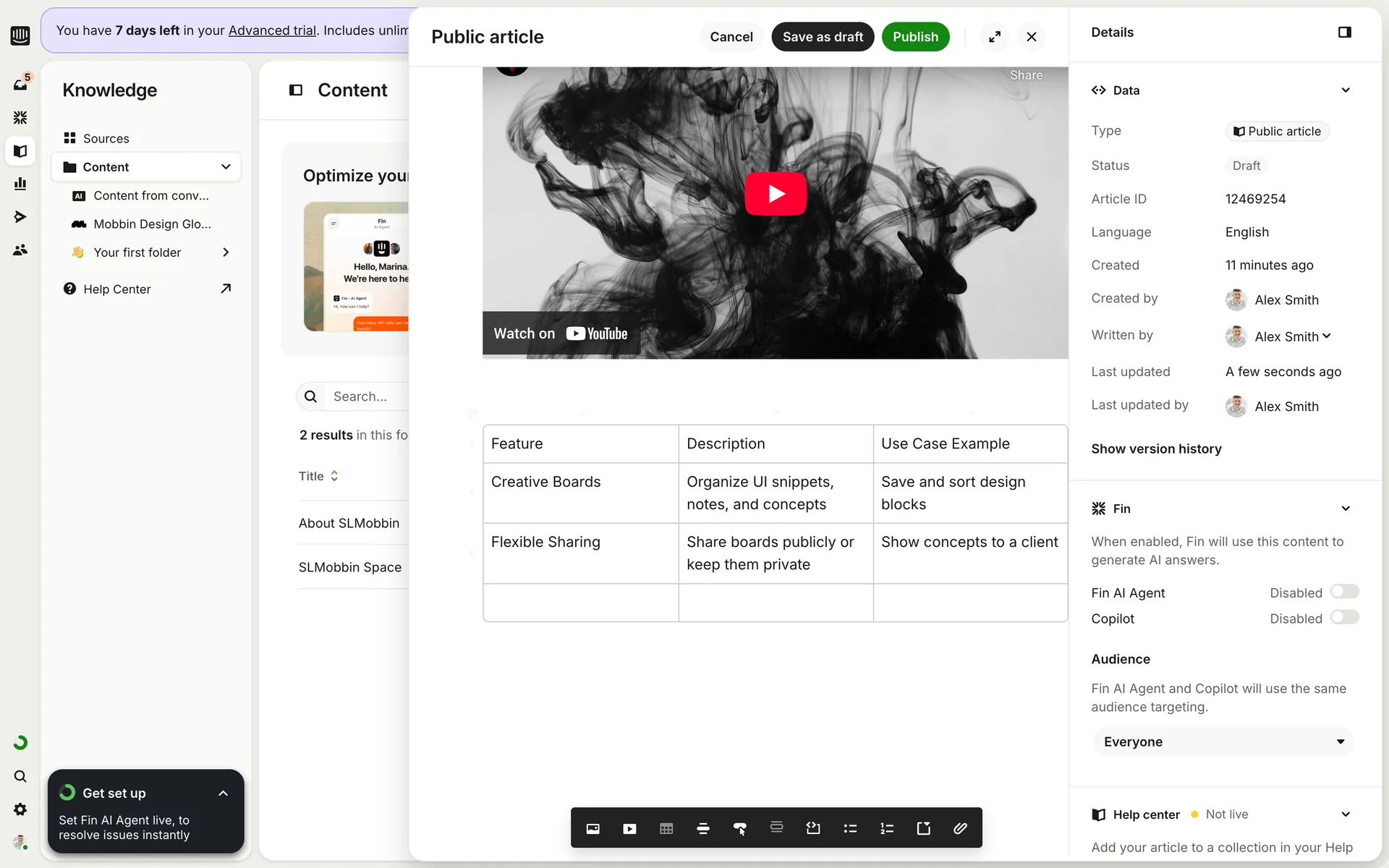The width and height of the screenshot is (1389, 868).
Task: Click the paperclip attachment icon
Action: tap(960, 828)
